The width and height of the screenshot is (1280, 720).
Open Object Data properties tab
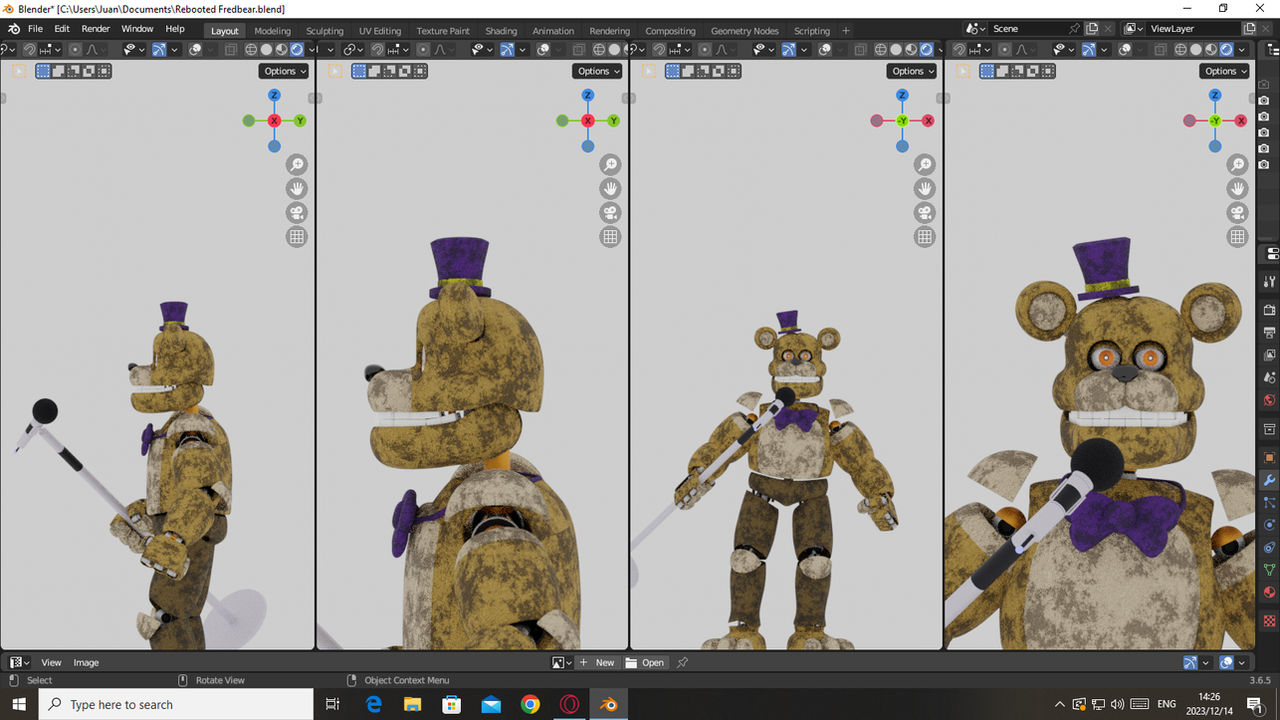click(1270, 570)
